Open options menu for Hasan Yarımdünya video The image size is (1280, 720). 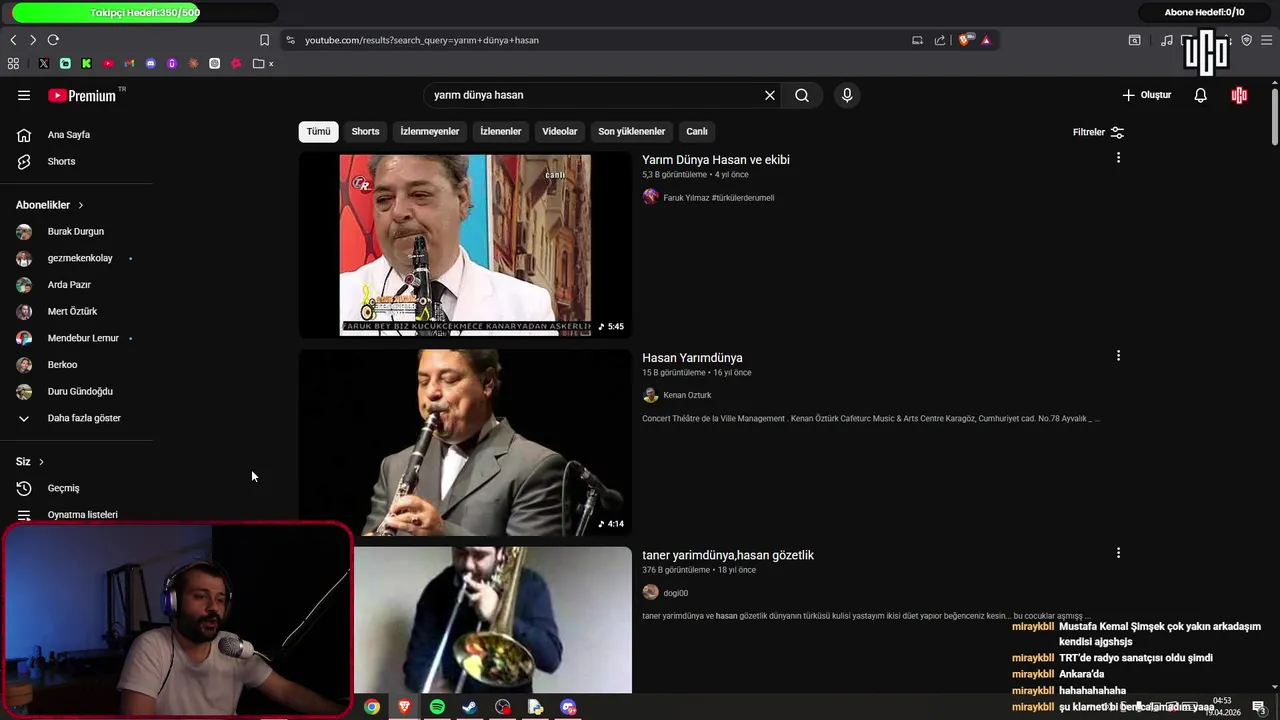pyautogui.click(x=1118, y=356)
